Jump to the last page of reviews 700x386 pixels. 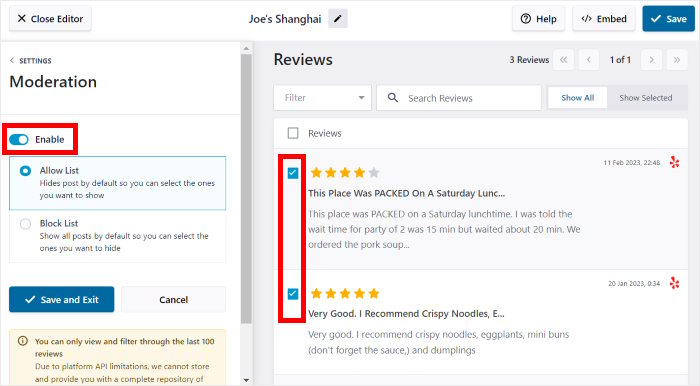pos(677,59)
